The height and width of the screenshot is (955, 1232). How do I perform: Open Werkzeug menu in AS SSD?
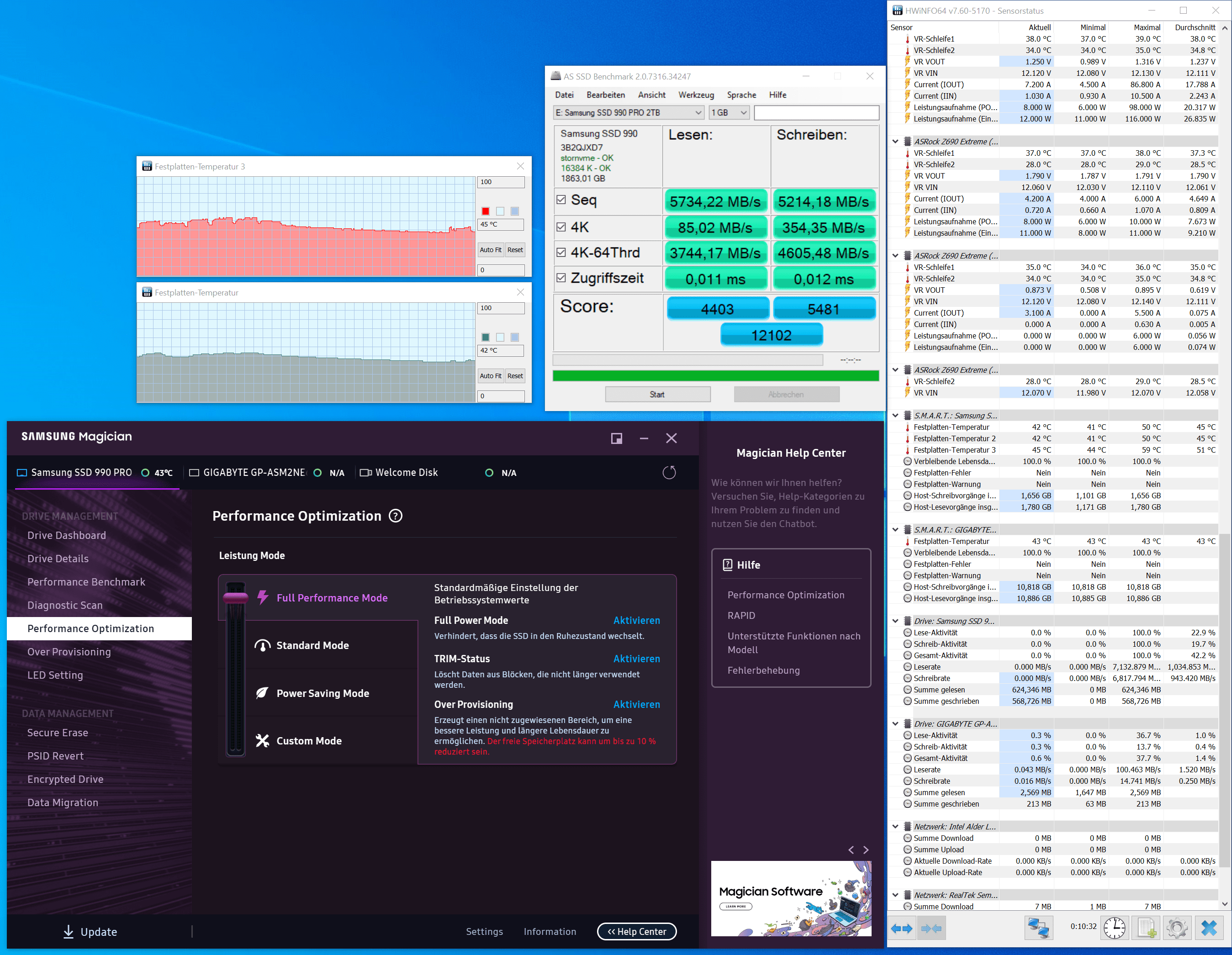tap(696, 95)
